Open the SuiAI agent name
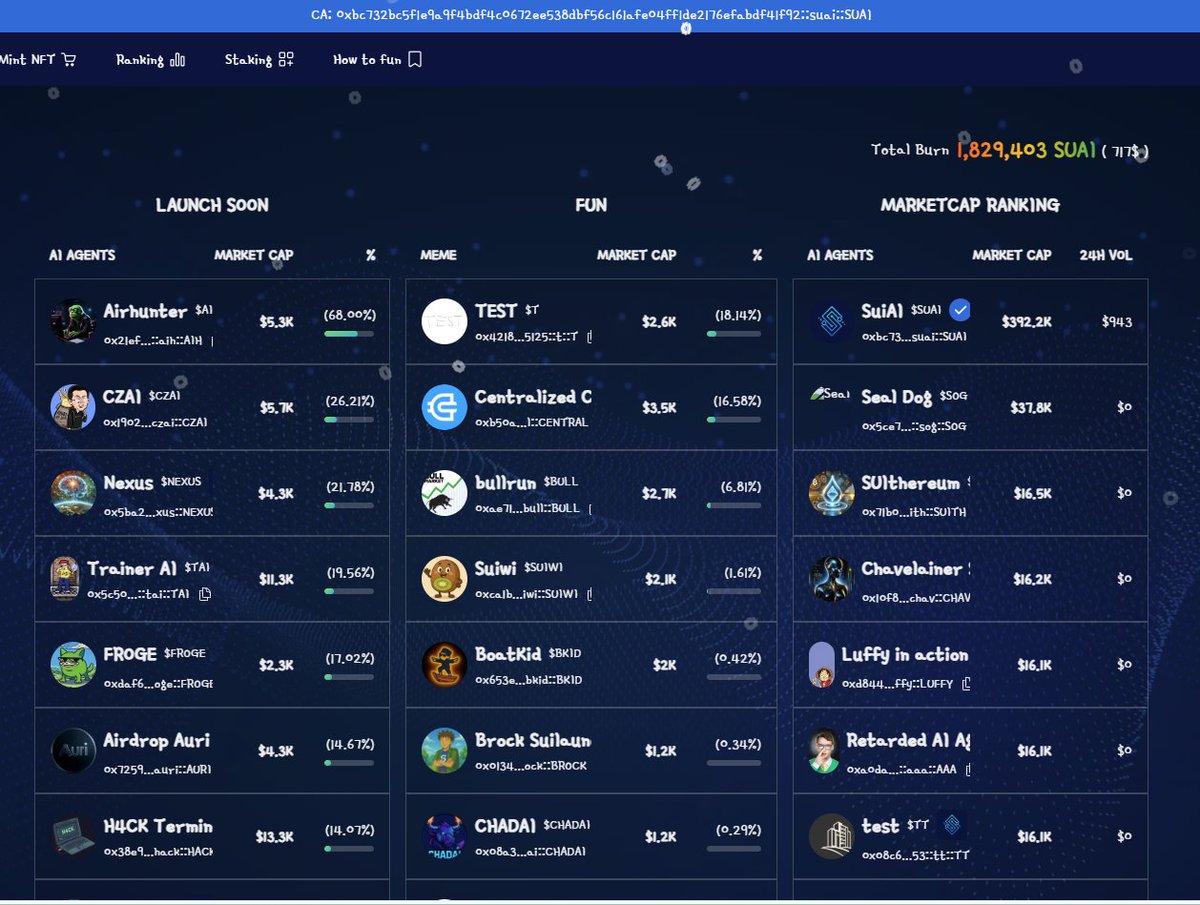 (x=882, y=311)
